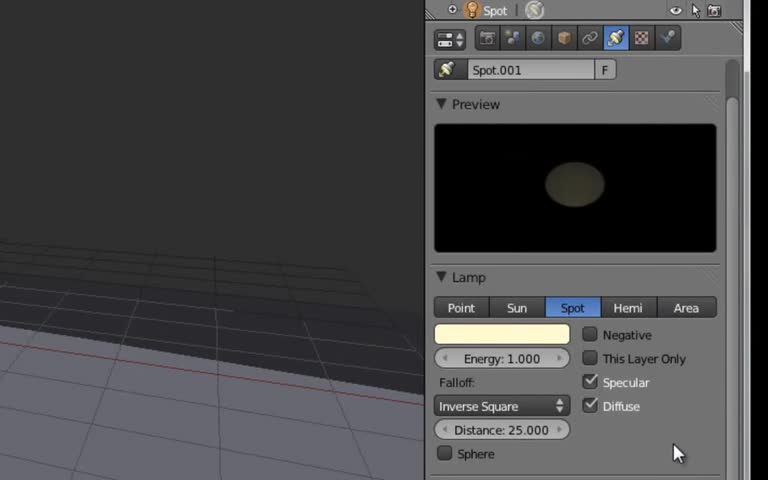Open the Scene properties tab

click(x=513, y=38)
